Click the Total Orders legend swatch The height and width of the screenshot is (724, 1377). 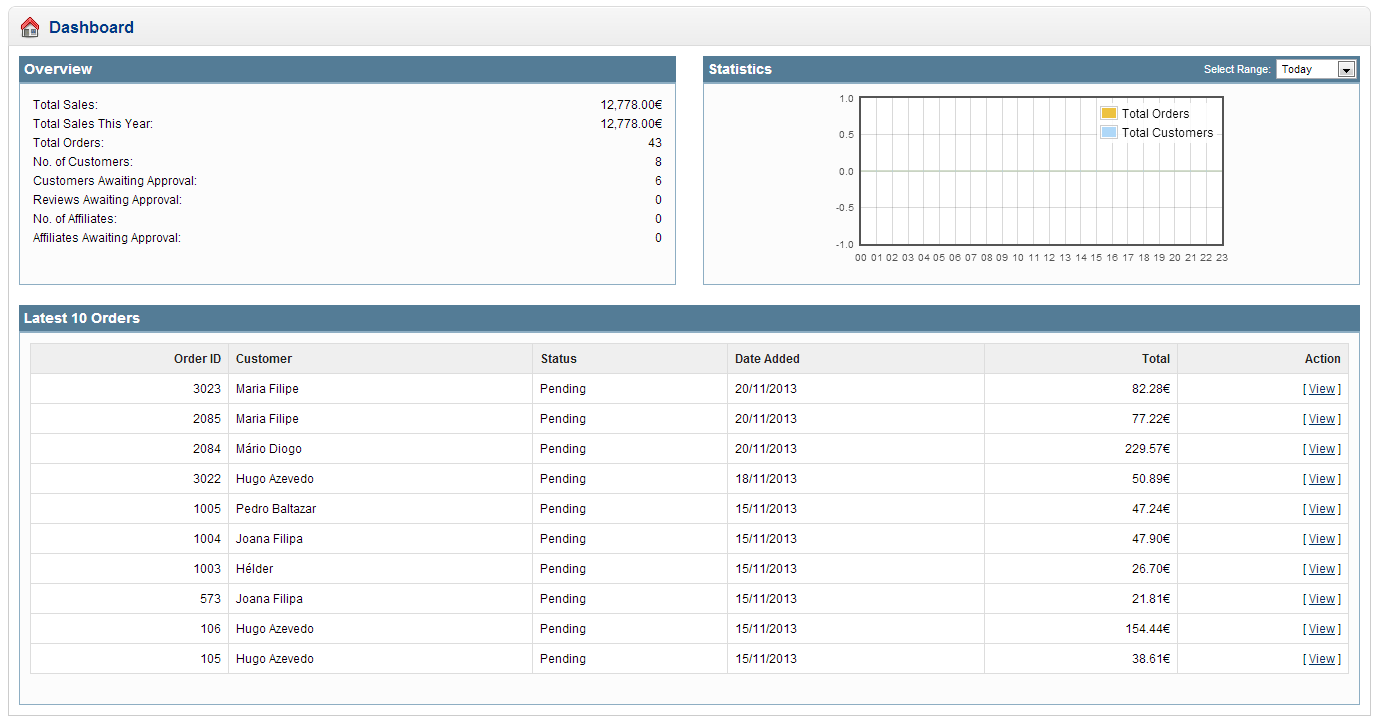pyautogui.click(x=1108, y=113)
